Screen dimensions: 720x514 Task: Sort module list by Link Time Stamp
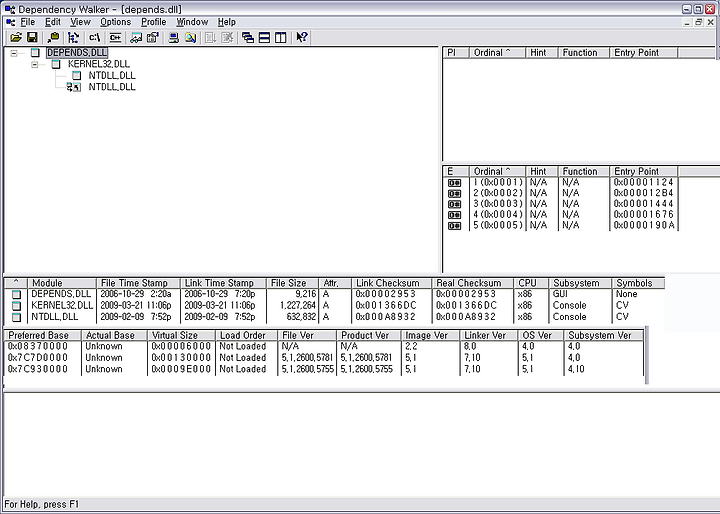[224, 283]
